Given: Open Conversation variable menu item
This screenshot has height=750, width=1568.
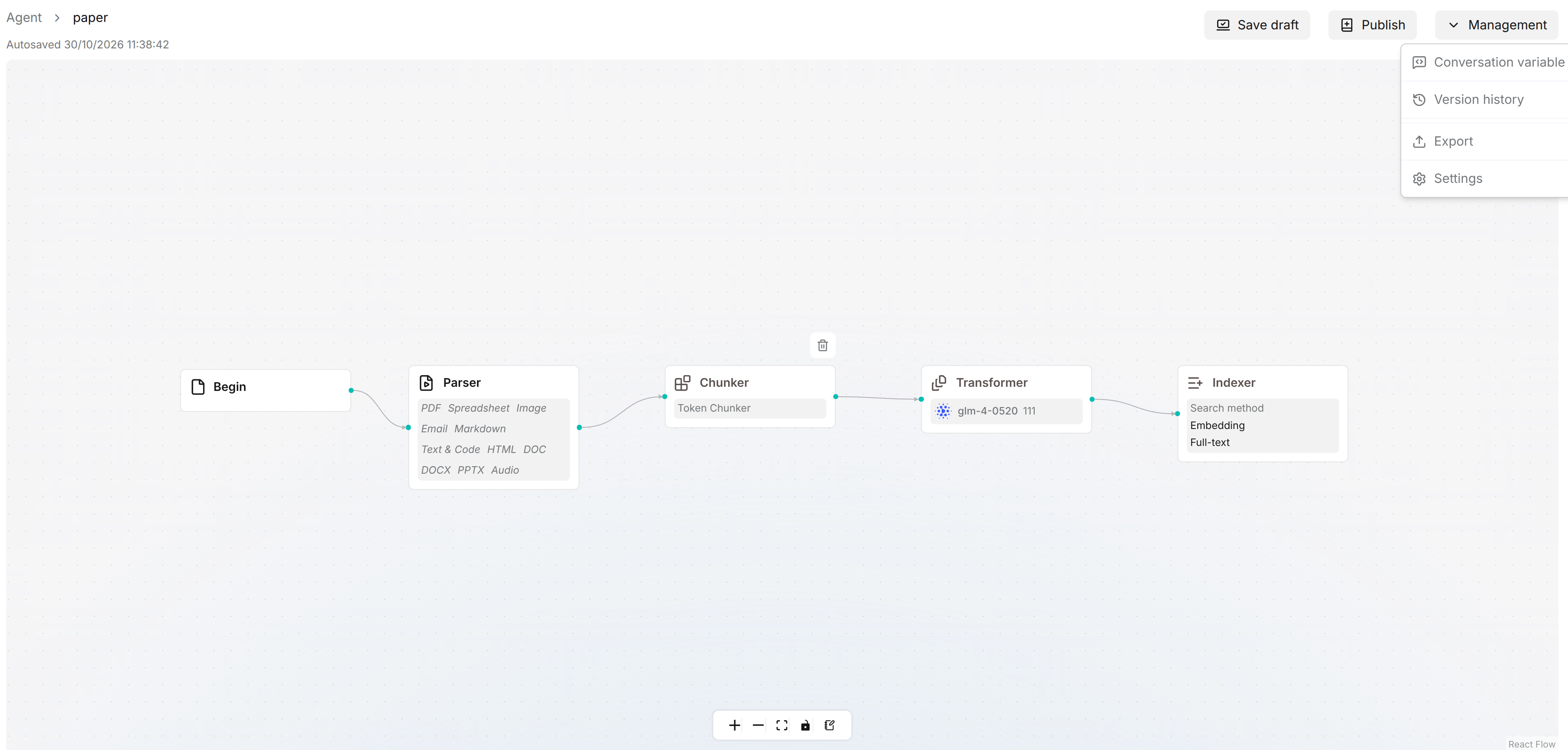Looking at the screenshot, I should 1484,62.
